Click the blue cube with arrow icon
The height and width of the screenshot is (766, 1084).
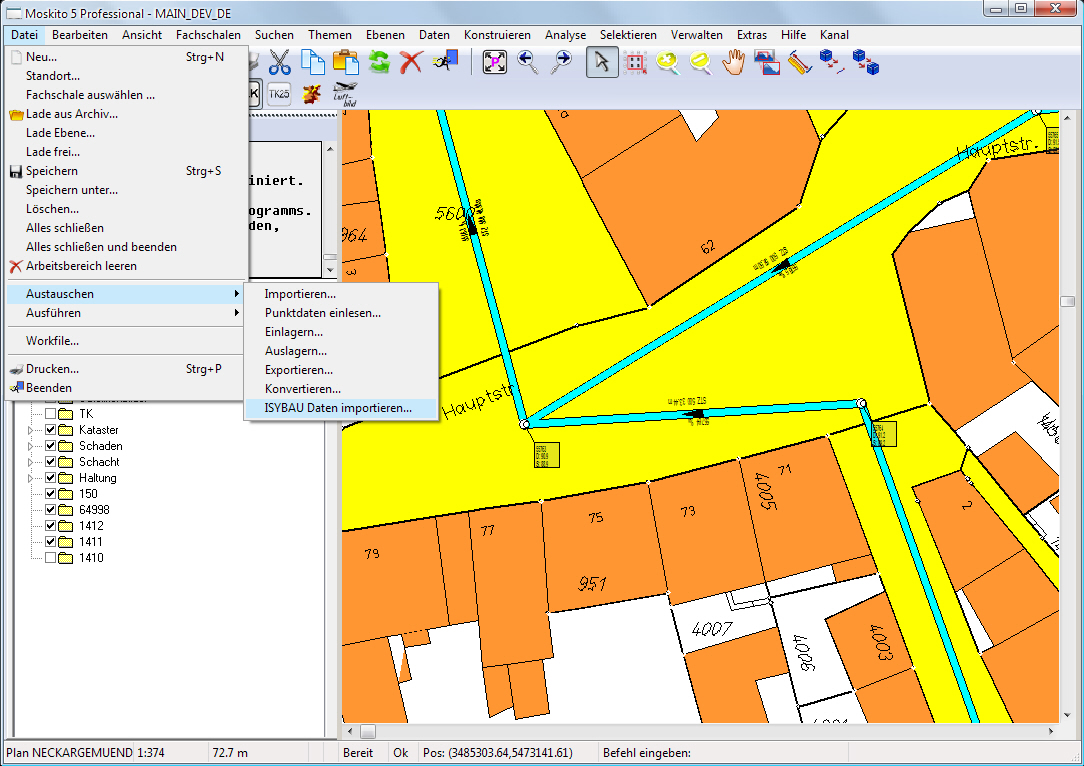832,62
